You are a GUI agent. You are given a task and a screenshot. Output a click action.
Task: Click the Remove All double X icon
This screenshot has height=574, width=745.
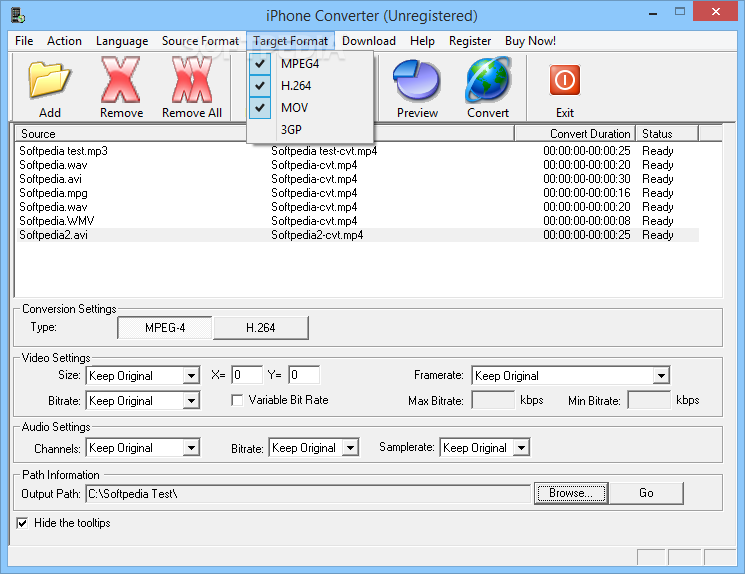pyautogui.click(x=192, y=80)
